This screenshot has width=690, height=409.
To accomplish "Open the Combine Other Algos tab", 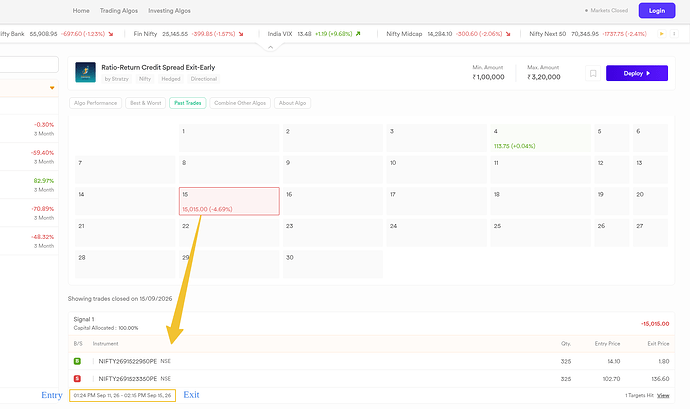I will [240, 103].
